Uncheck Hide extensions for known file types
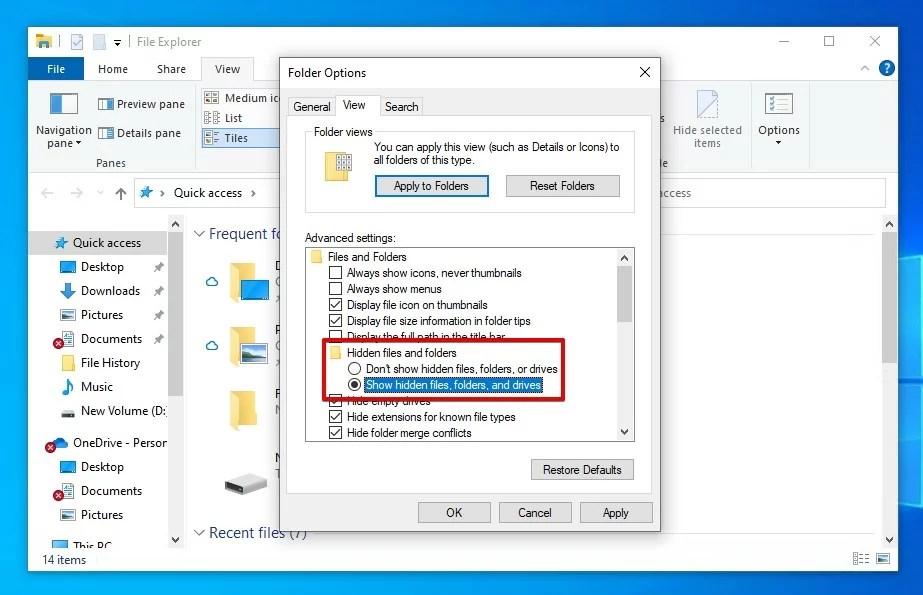 (336, 418)
